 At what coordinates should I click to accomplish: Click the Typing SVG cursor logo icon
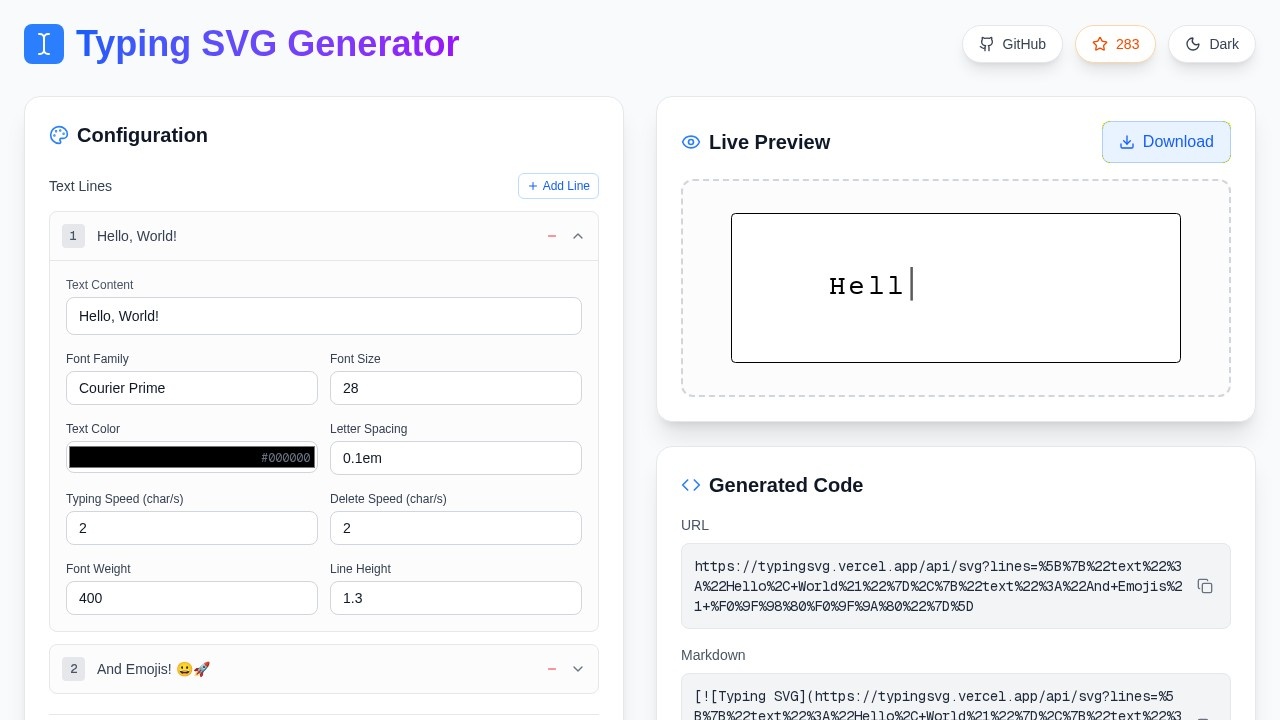(44, 44)
